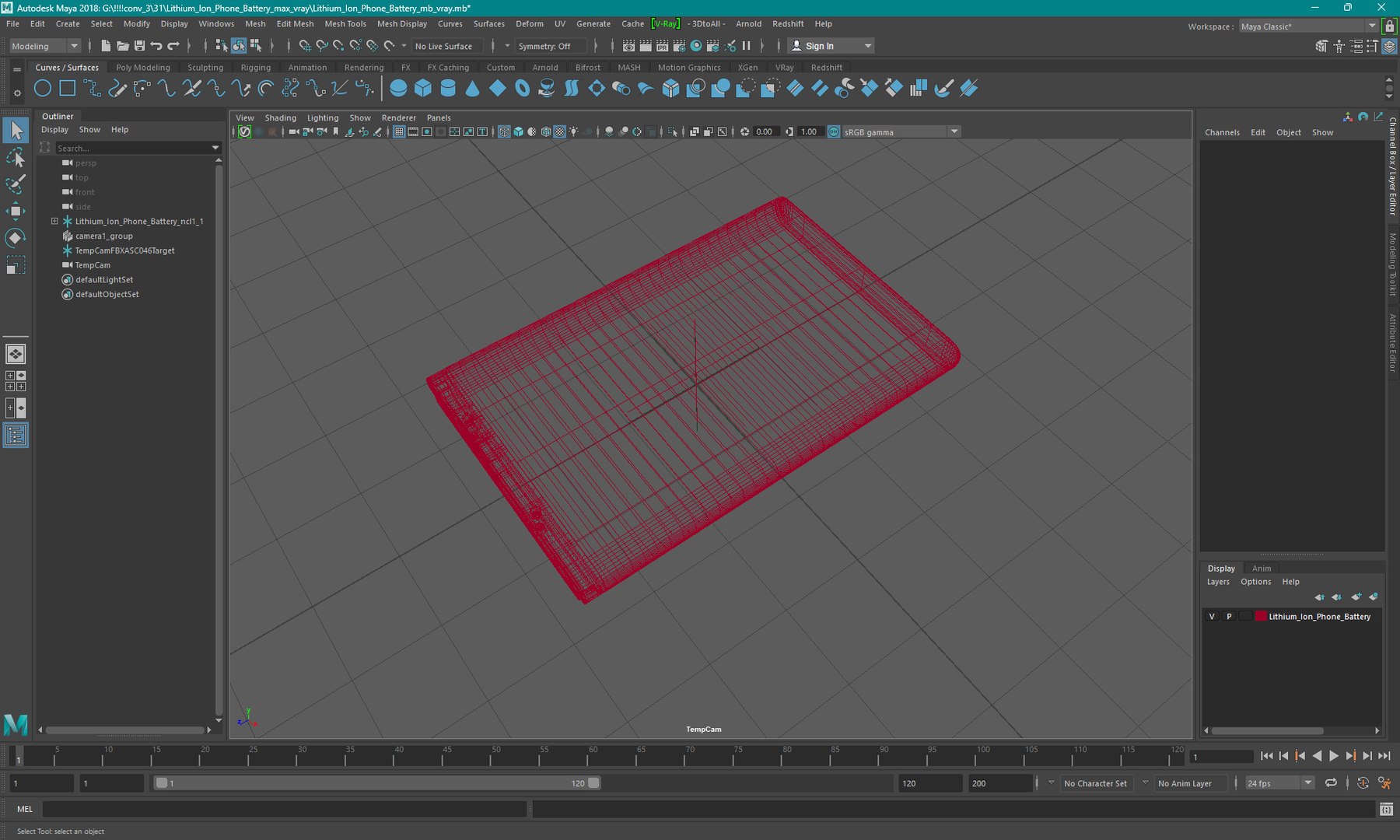
Task: Open the Outliner panel layout icon
Action: (16, 435)
